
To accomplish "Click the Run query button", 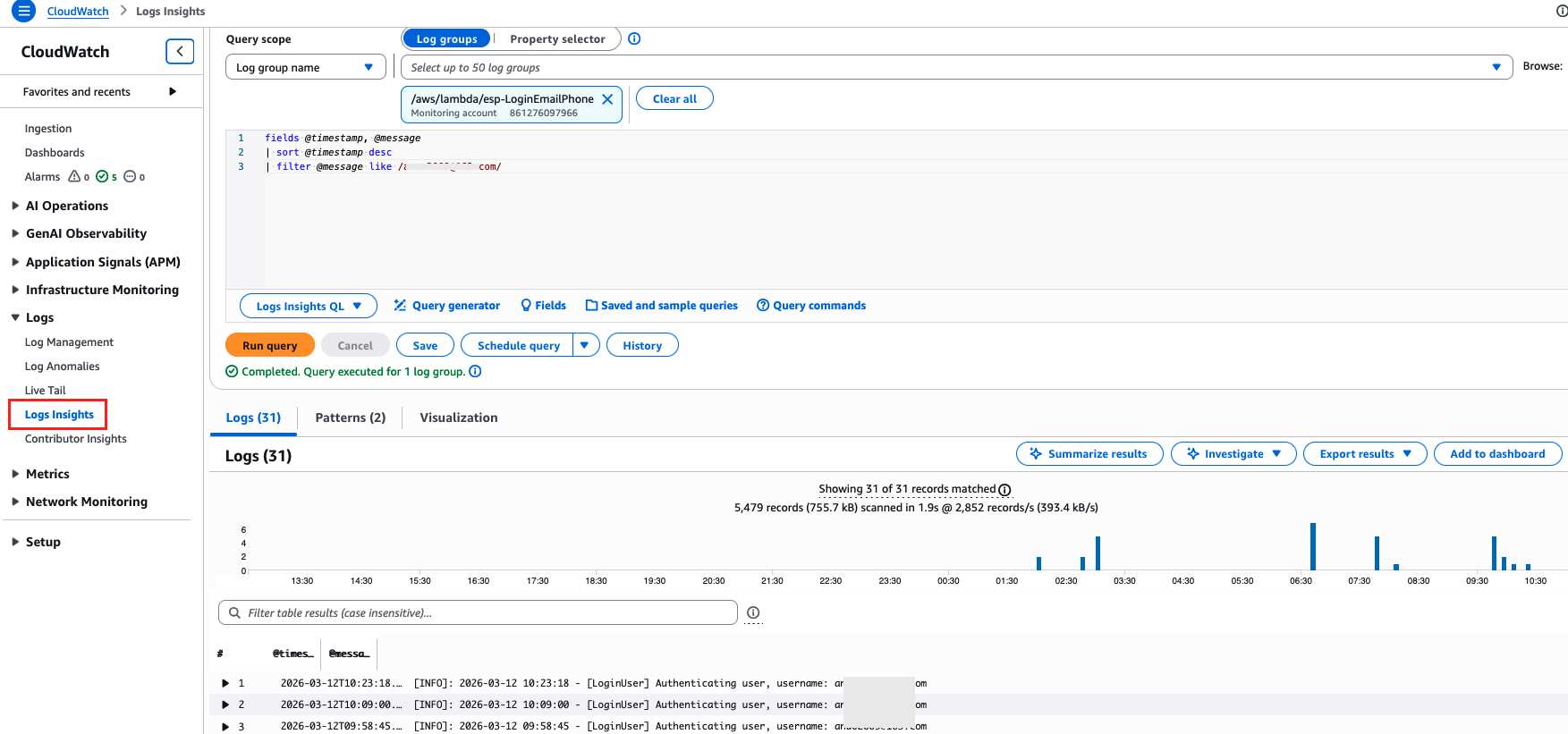I will 269,345.
